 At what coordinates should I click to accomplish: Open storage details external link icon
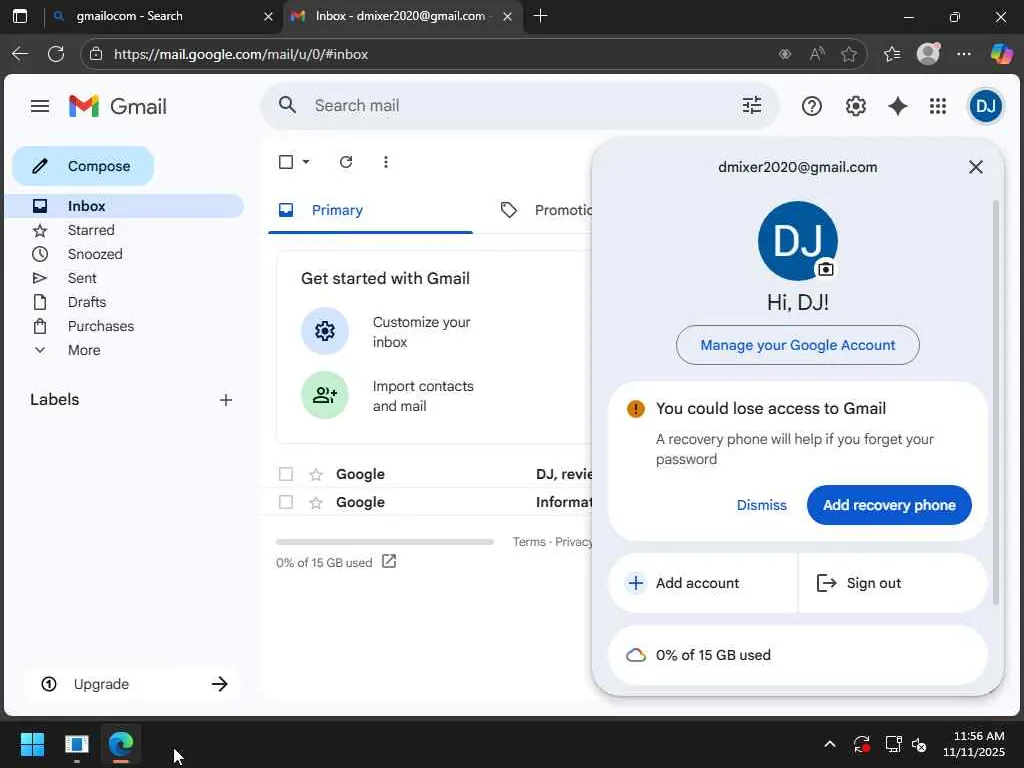(x=389, y=562)
